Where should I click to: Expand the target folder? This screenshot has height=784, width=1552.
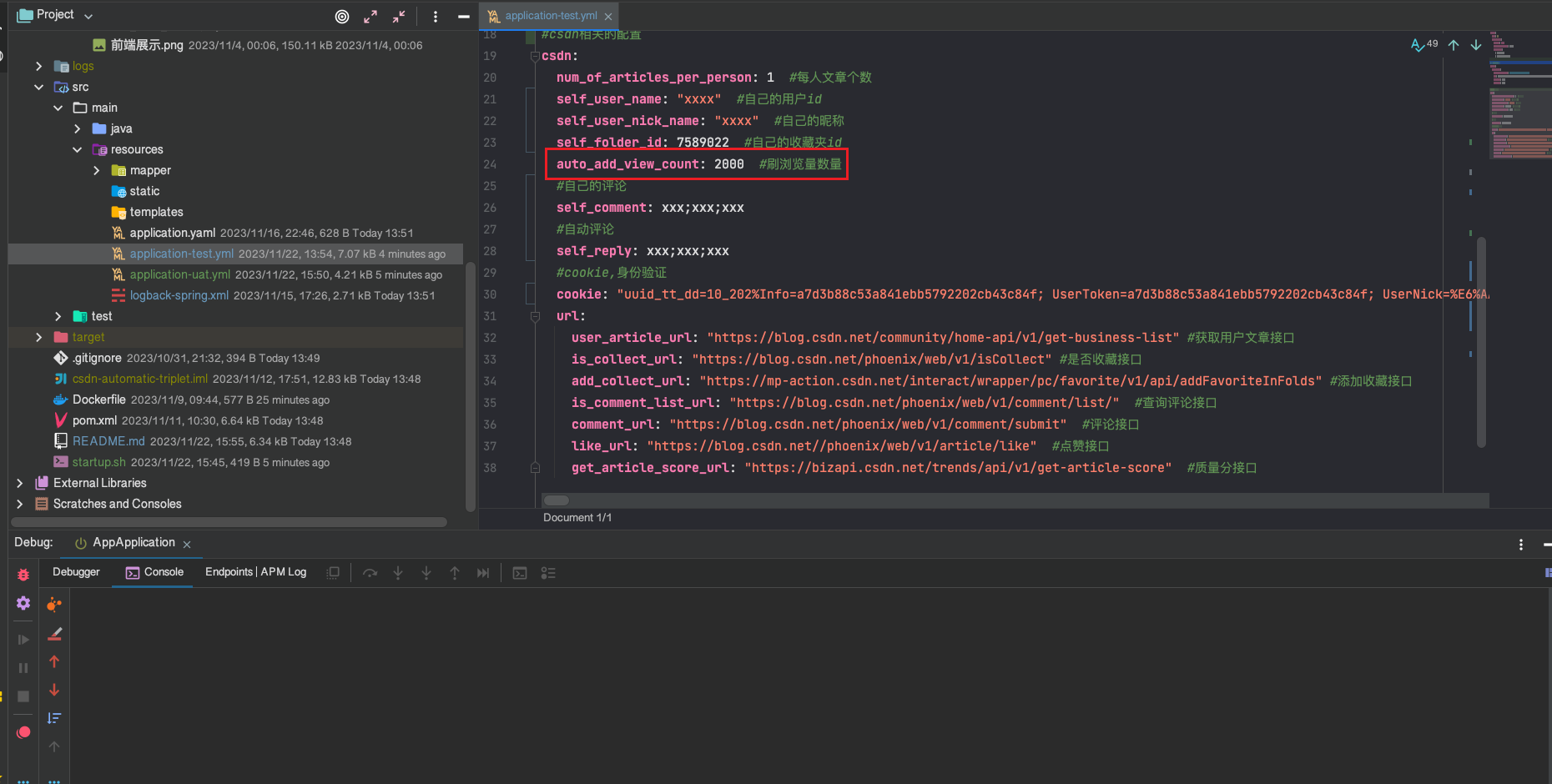(38, 337)
